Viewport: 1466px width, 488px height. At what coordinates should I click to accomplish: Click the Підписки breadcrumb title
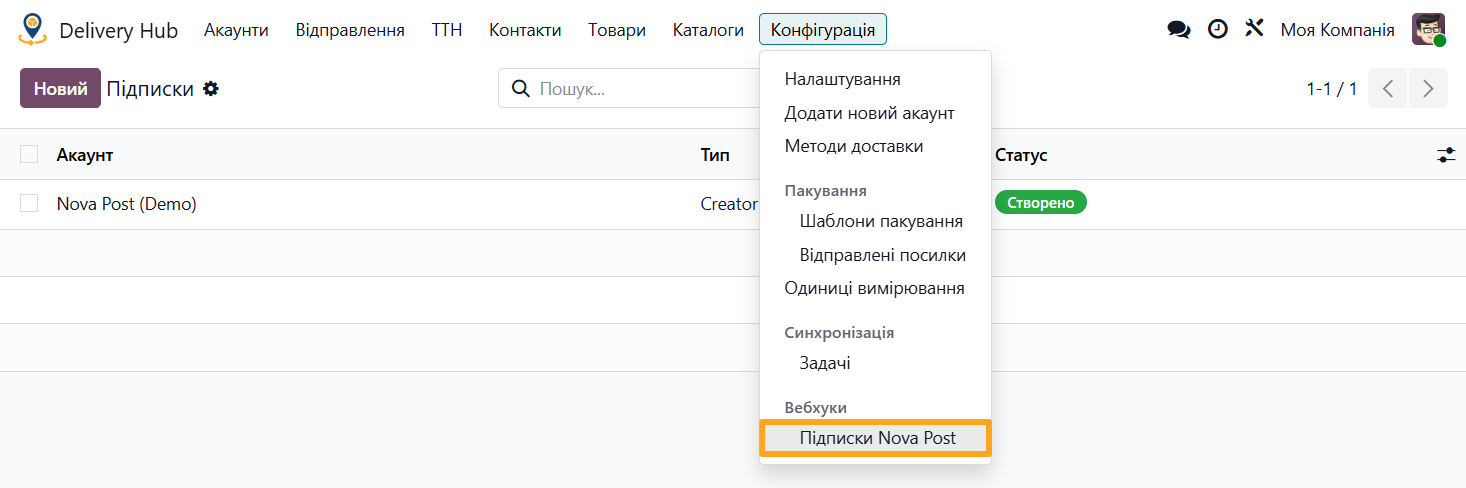pos(150,89)
